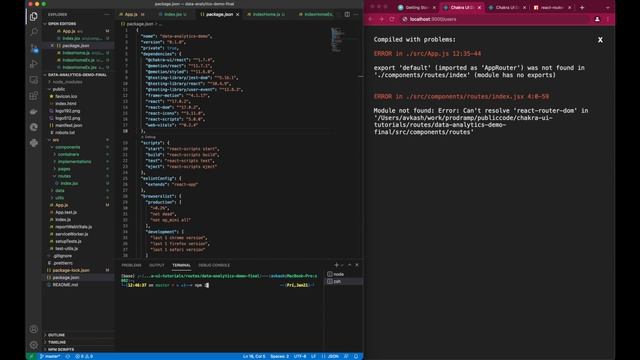Open the Explorer view in the activity bar
This screenshot has height=360, width=640.
[x=34, y=16]
